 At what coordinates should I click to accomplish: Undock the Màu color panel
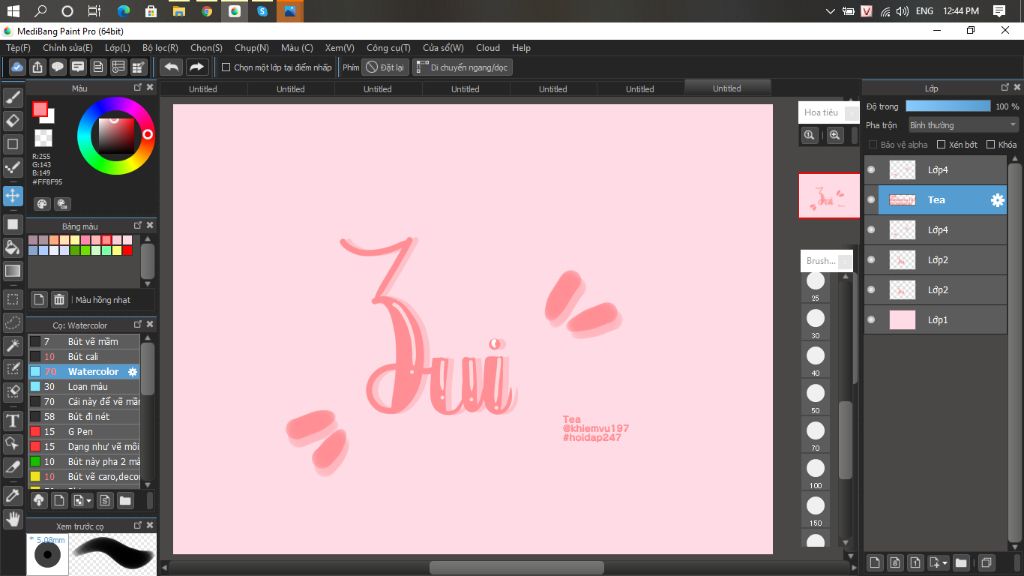pyautogui.click(x=137, y=88)
